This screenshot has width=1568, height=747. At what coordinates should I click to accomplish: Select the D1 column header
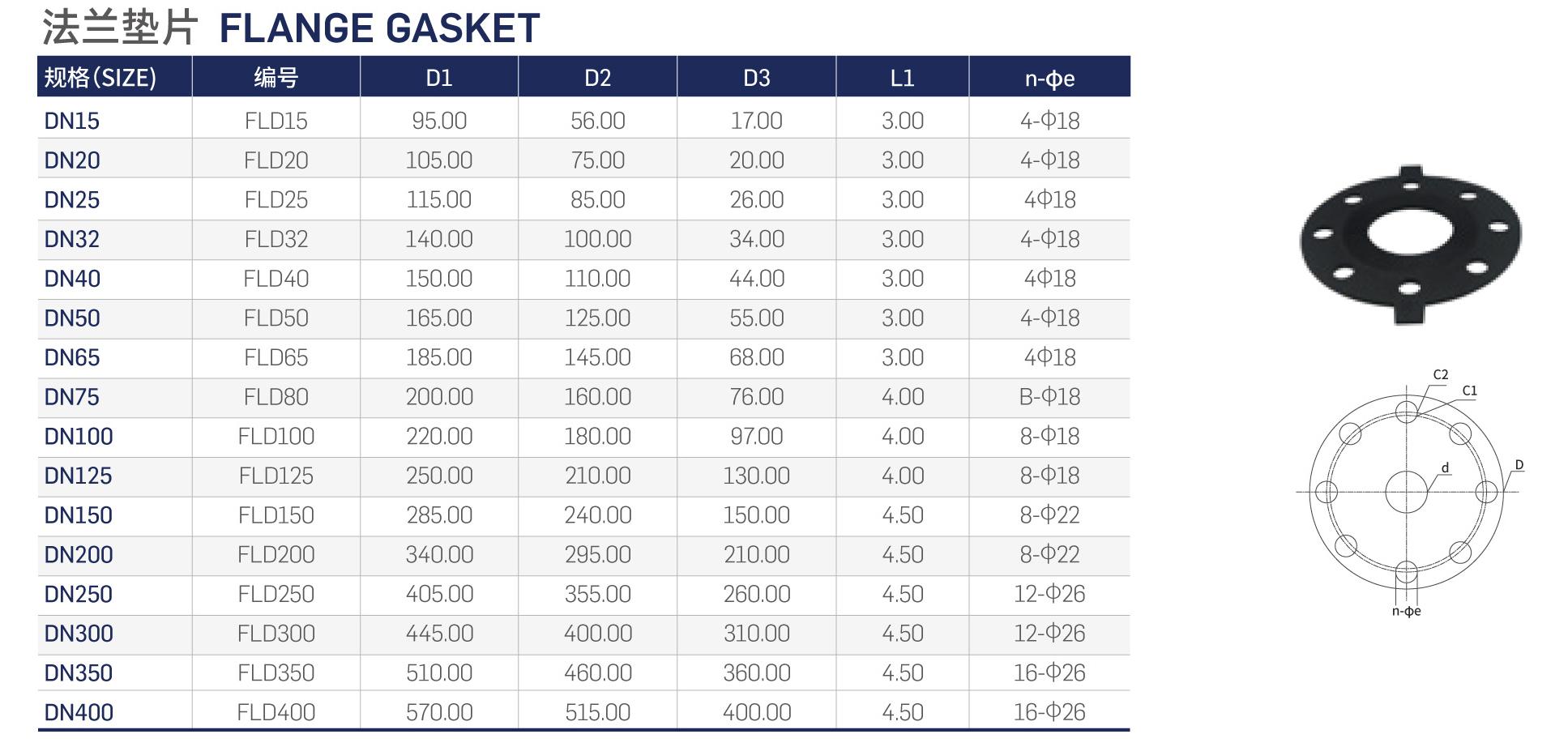click(x=439, y=78)
